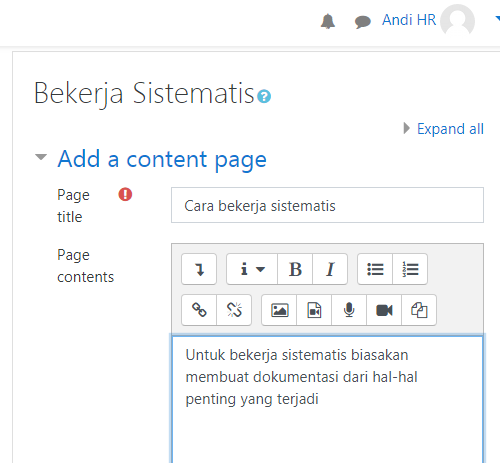
Task: Insert media file icon
Action: point(314,310)
